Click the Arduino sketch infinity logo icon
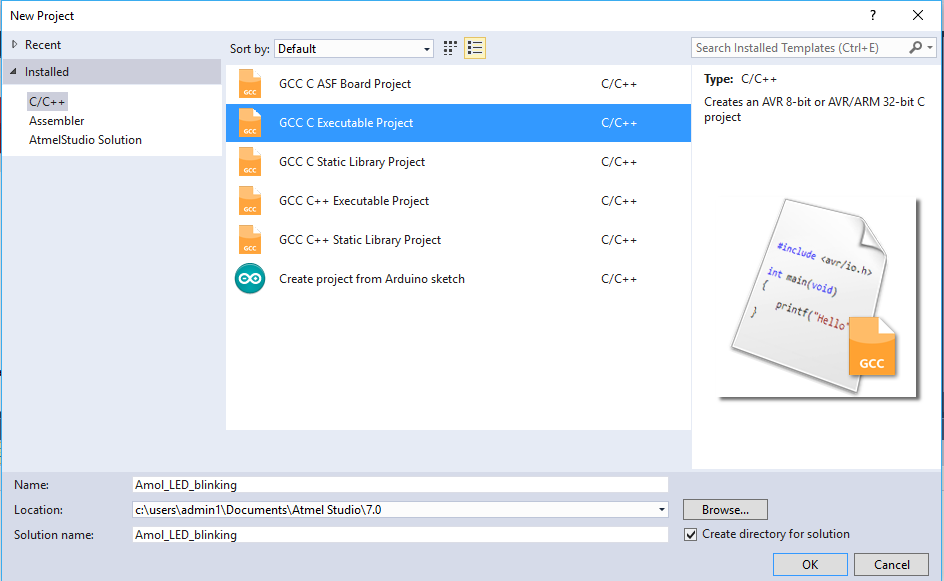This screenshot has height=581, width=944. point(250,279)
